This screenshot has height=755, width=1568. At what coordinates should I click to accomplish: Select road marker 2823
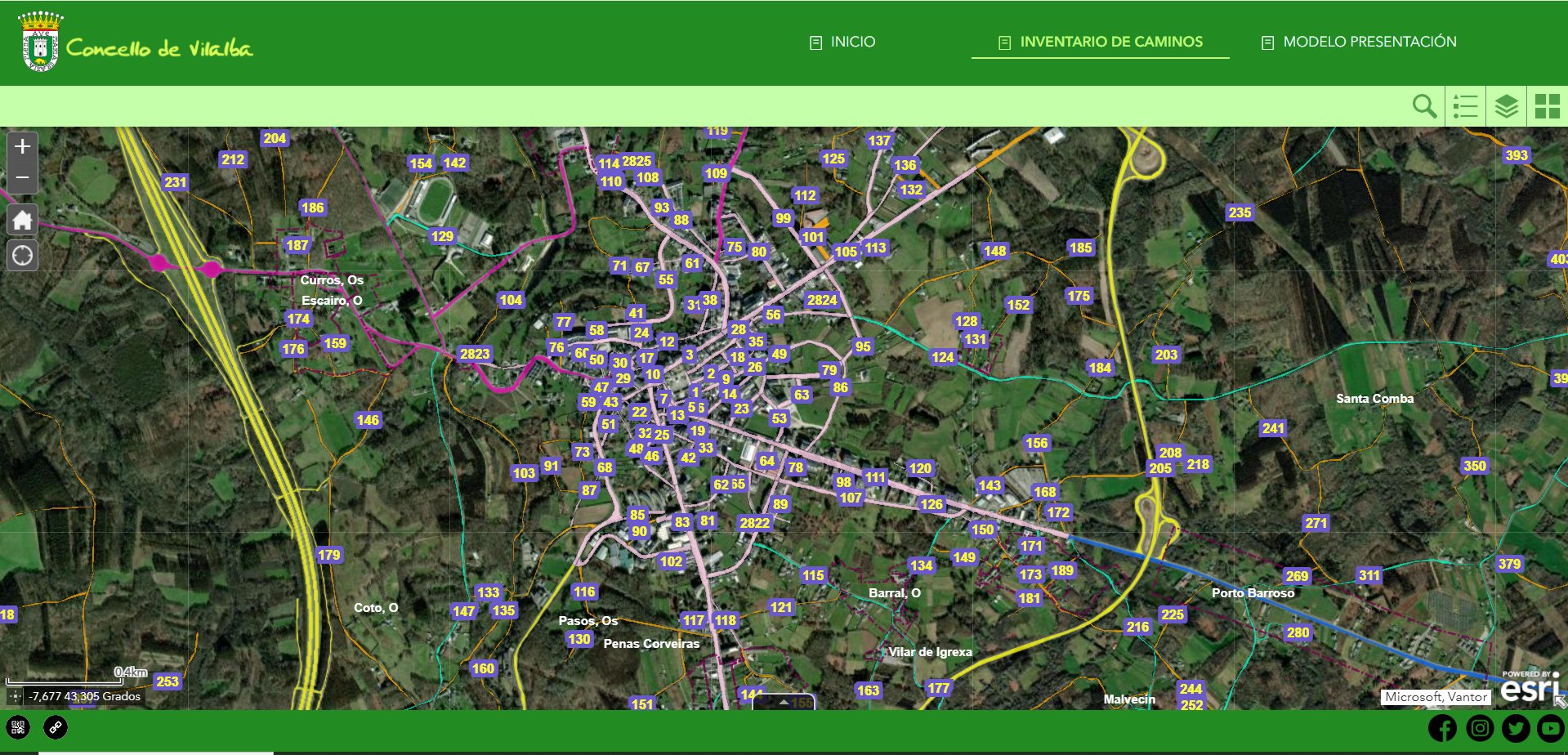tap(475, 354)
